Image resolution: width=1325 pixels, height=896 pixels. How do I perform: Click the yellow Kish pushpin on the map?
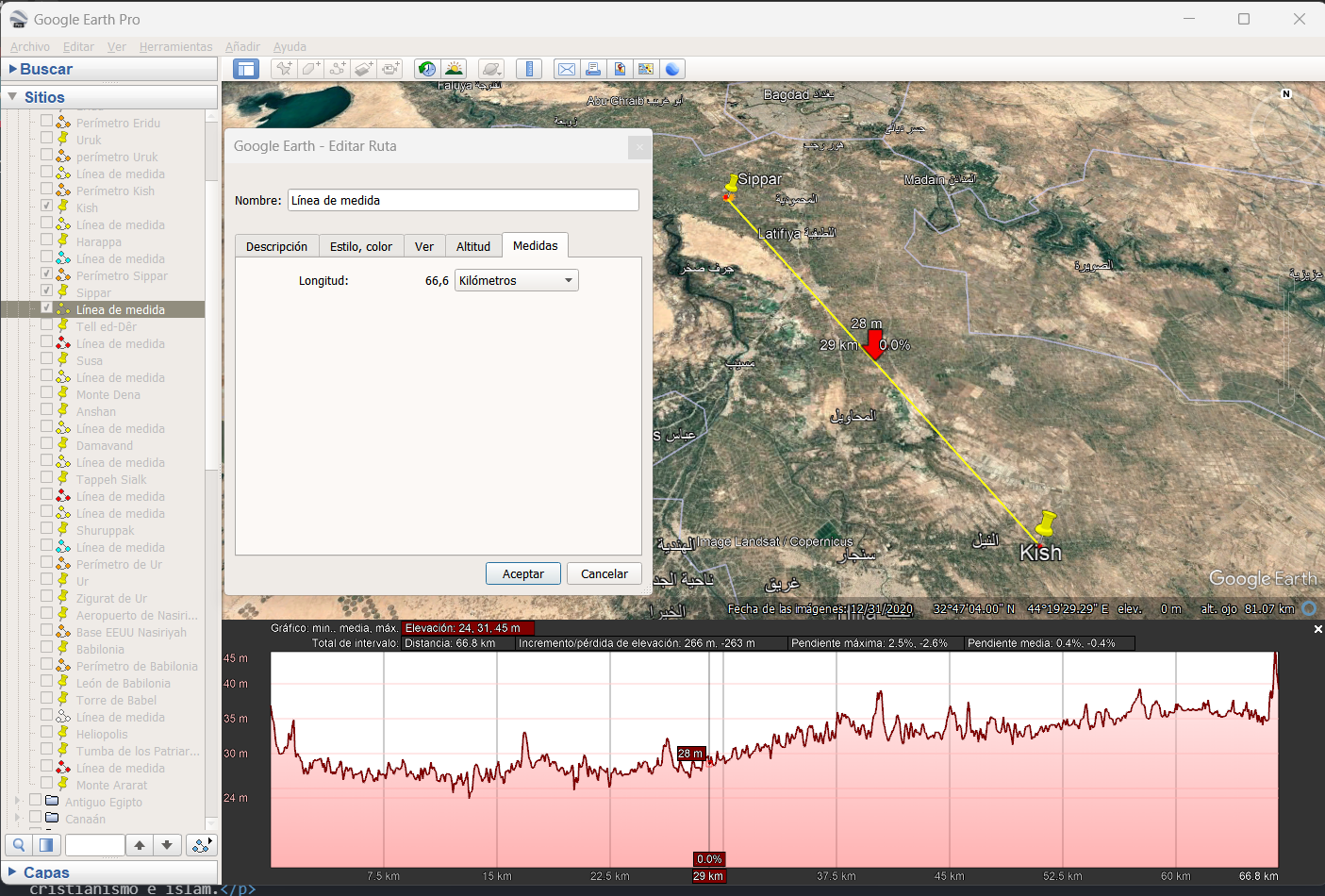pyautogui.click(x=1045, y=523)
